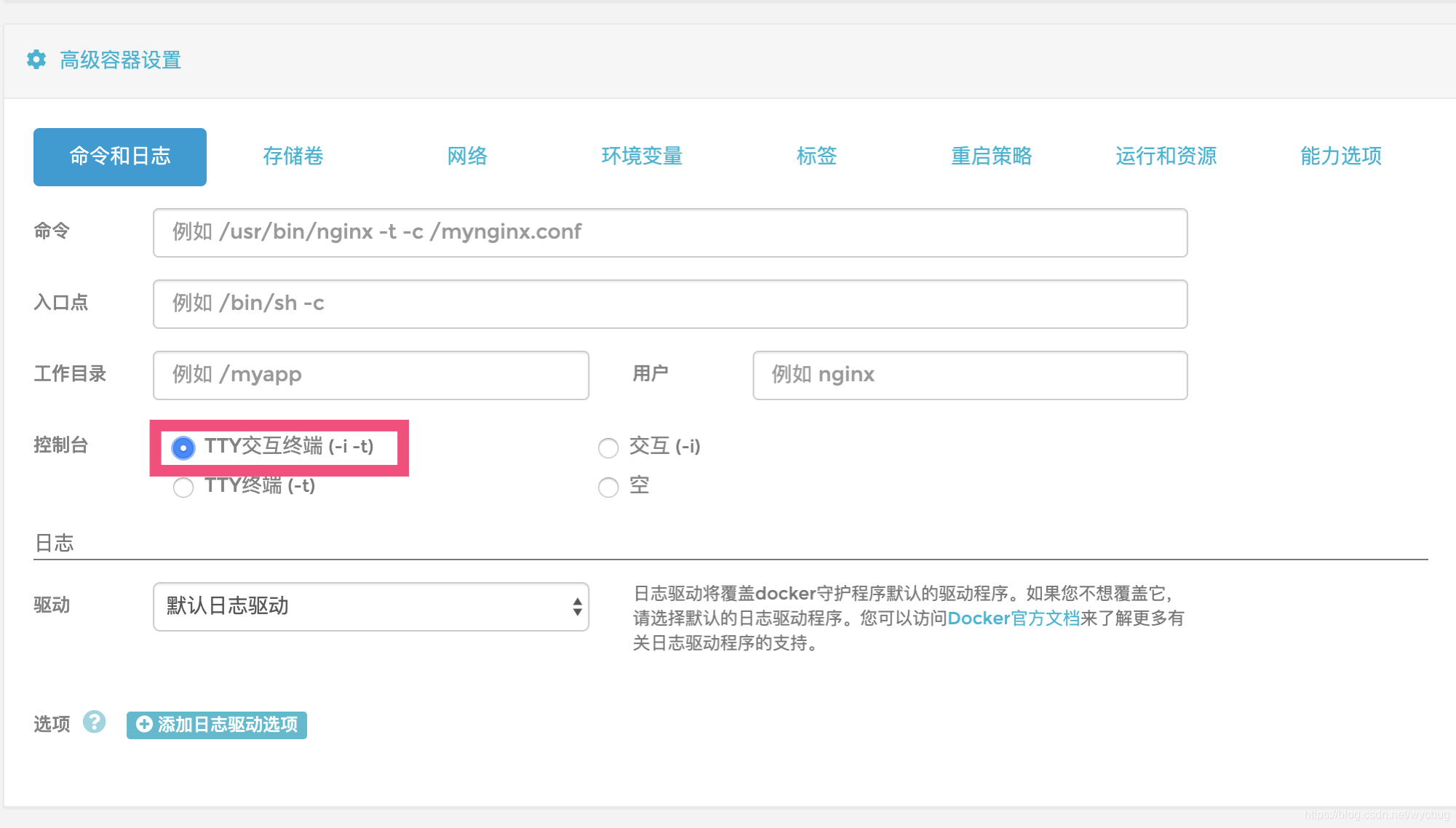The image size is (1456, 828).
Task: Select the 空 console radio button
Action: (x=608, y=487)
